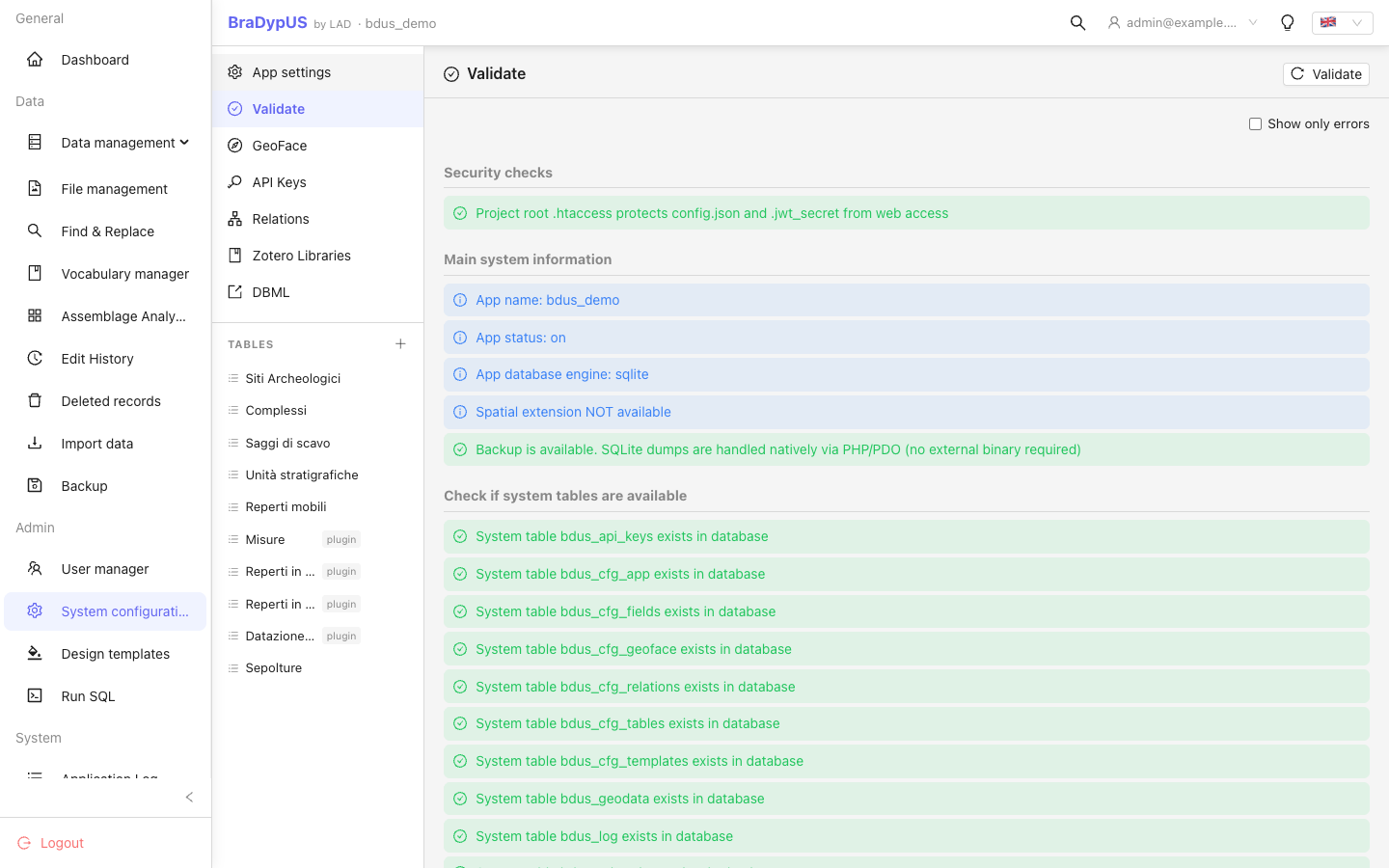
Task: Click the API Keys key icon
Action: (x=235, y=182)
